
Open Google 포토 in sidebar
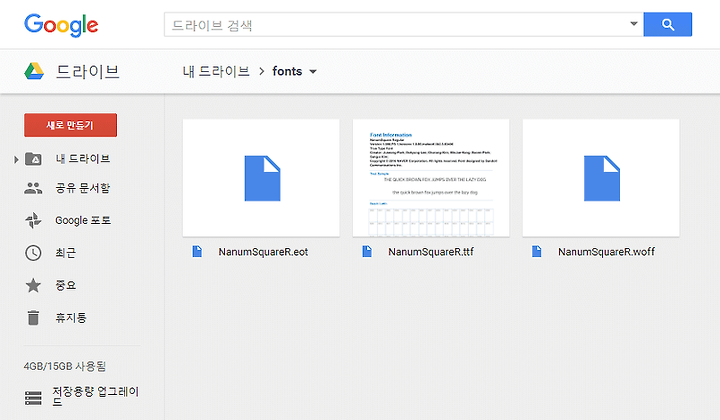pos(83,220)
